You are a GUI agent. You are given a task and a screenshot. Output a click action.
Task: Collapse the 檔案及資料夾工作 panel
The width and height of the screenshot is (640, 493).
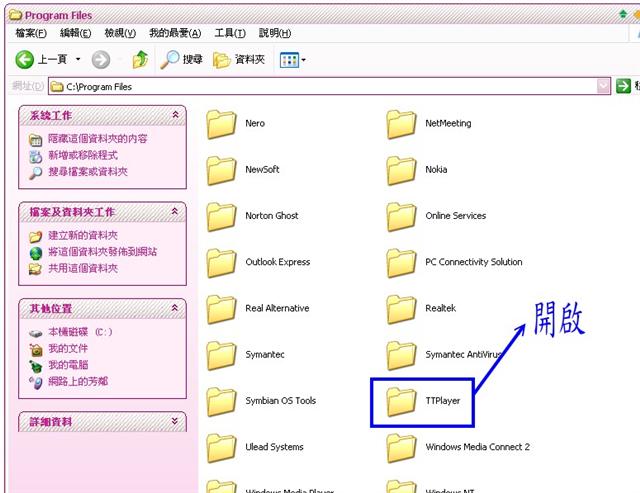[x=175, y=211]
